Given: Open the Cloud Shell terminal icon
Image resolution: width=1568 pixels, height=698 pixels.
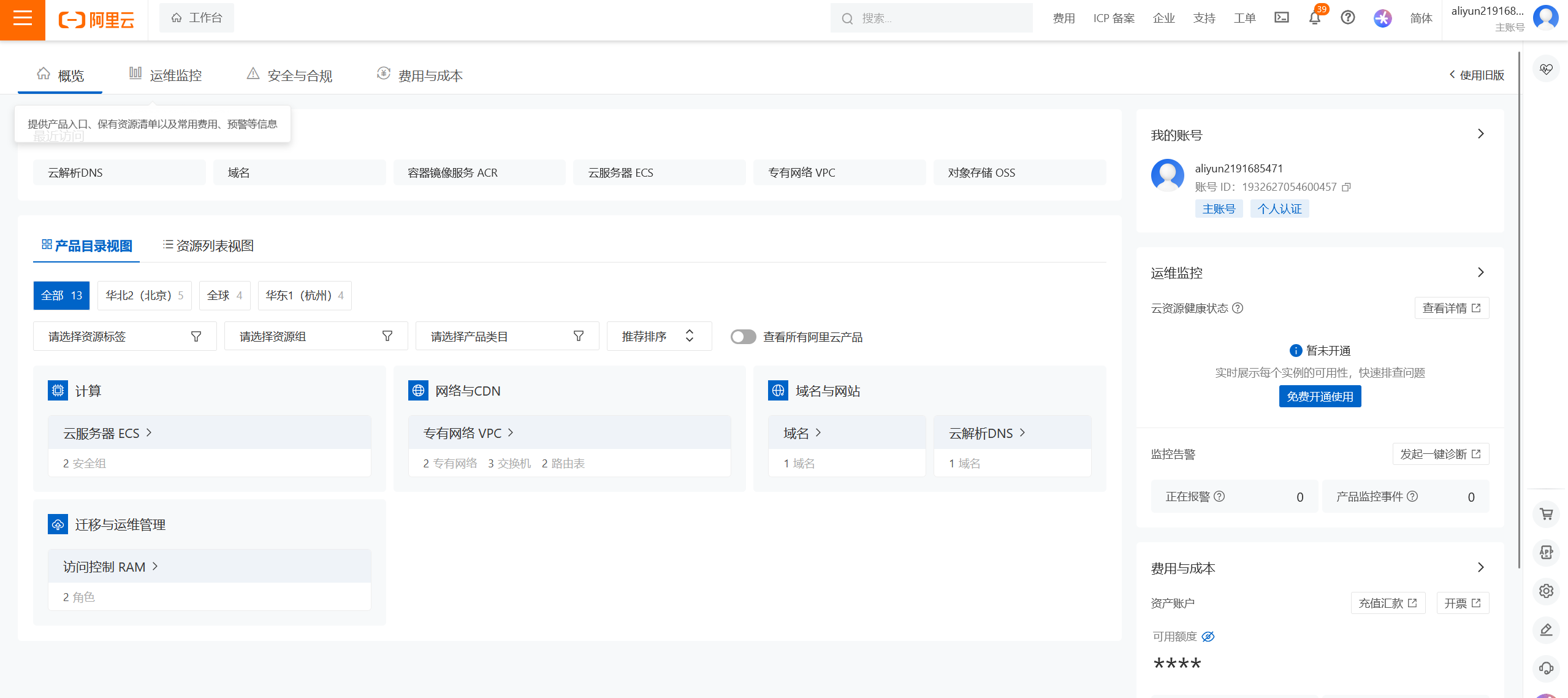Looking at the screenshot, I should [1281, 18].
